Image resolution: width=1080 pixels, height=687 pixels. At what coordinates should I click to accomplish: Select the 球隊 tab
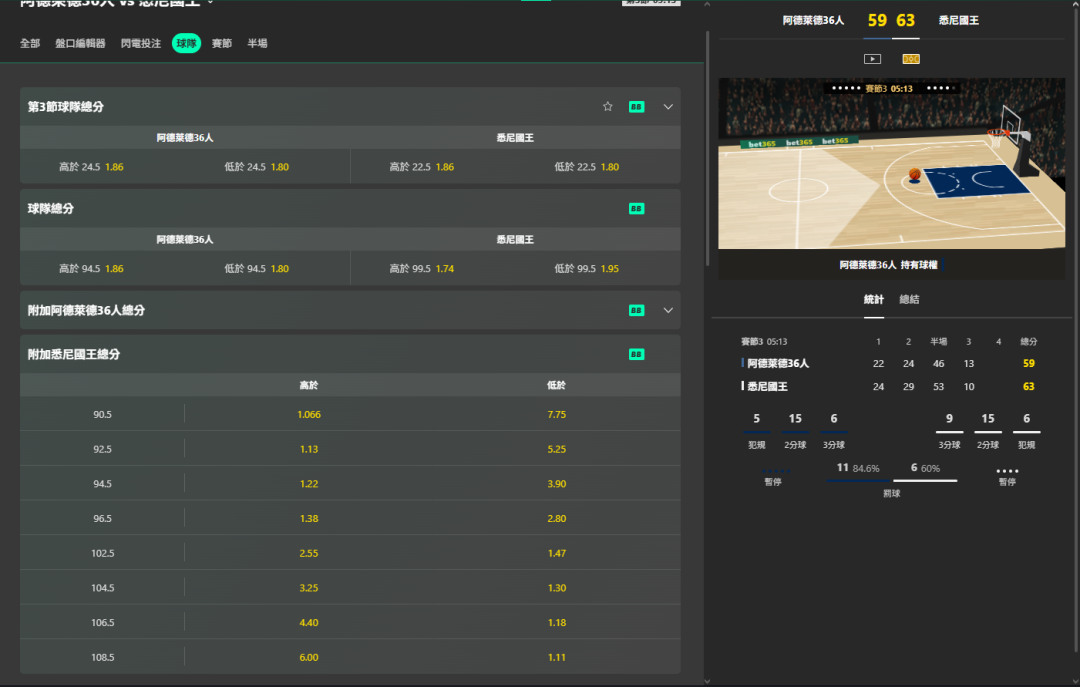coord(186,43)
